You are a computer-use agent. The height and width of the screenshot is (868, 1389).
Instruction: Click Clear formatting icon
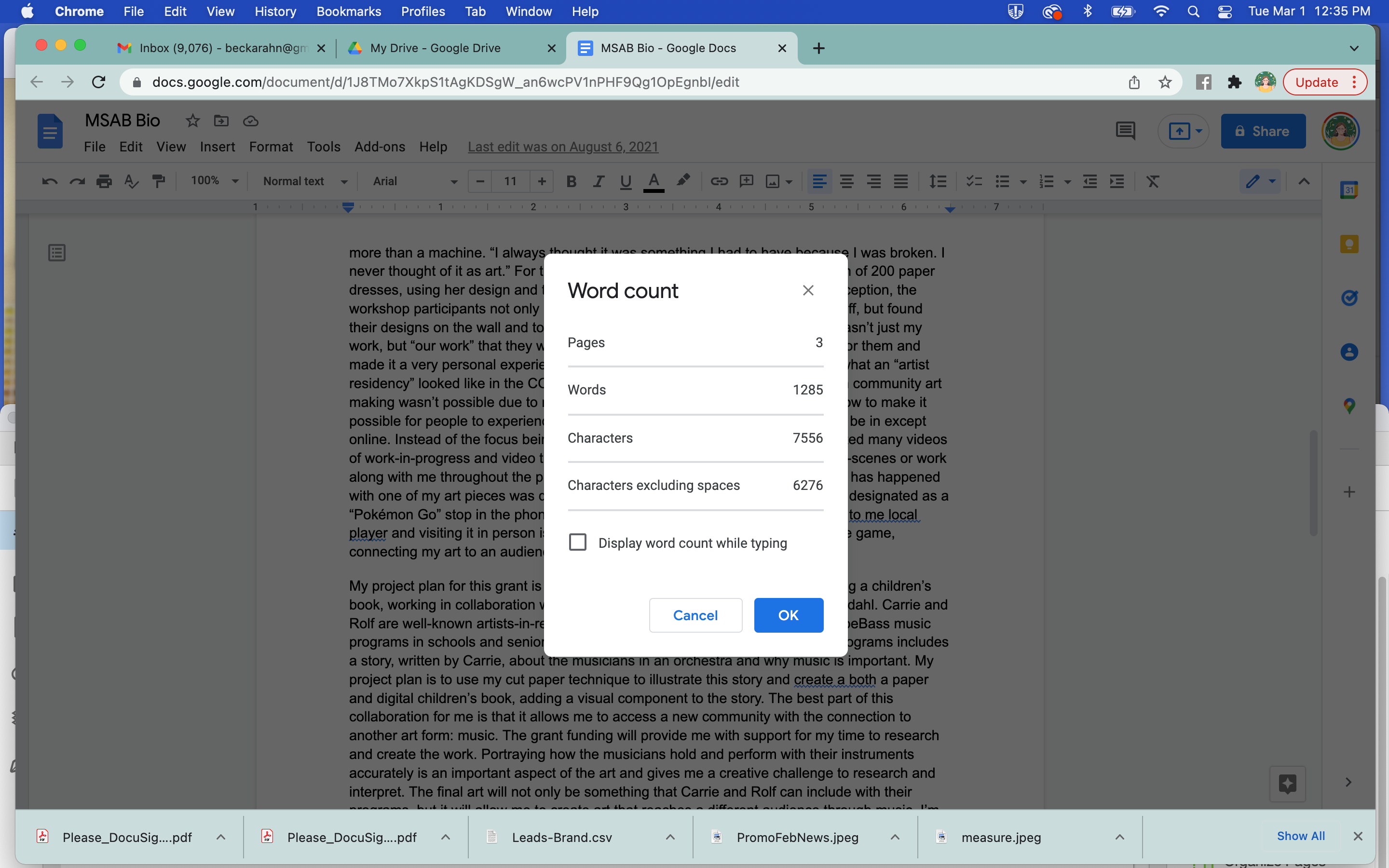point(1153,181)
